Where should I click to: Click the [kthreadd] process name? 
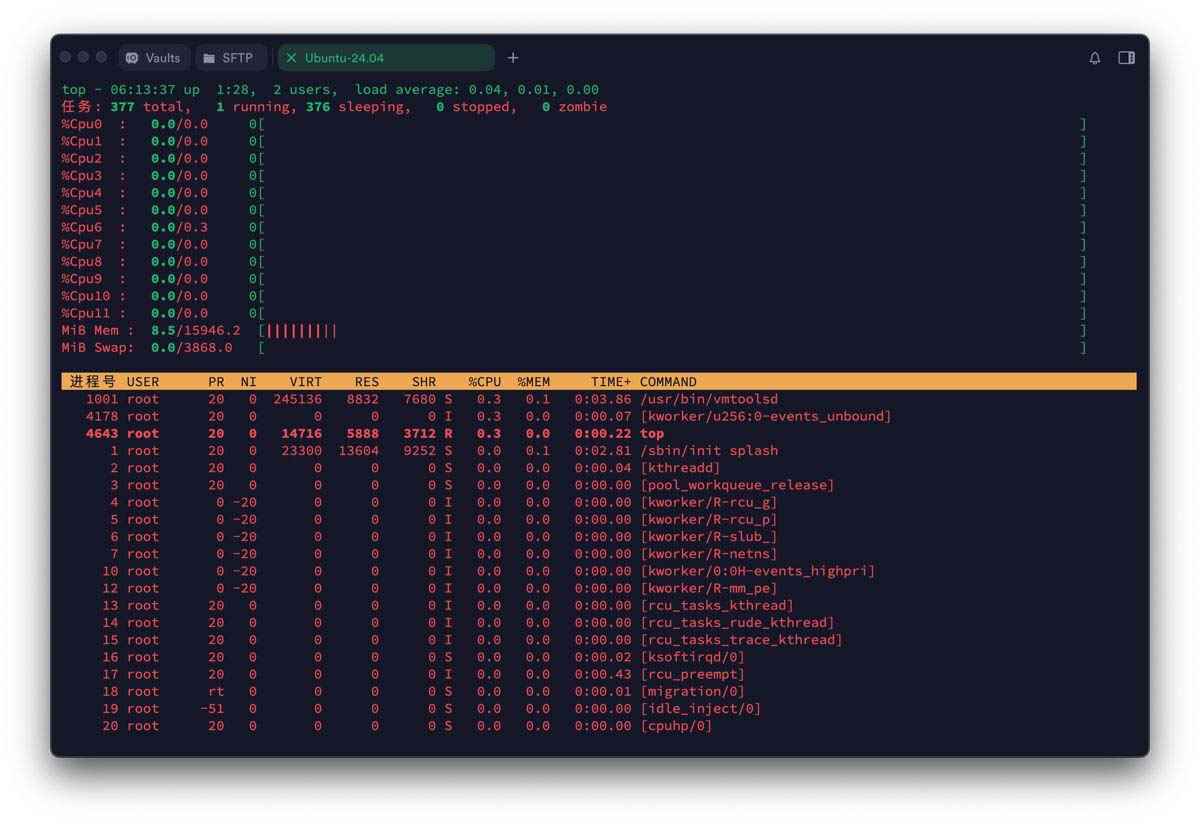click(680, 468)
